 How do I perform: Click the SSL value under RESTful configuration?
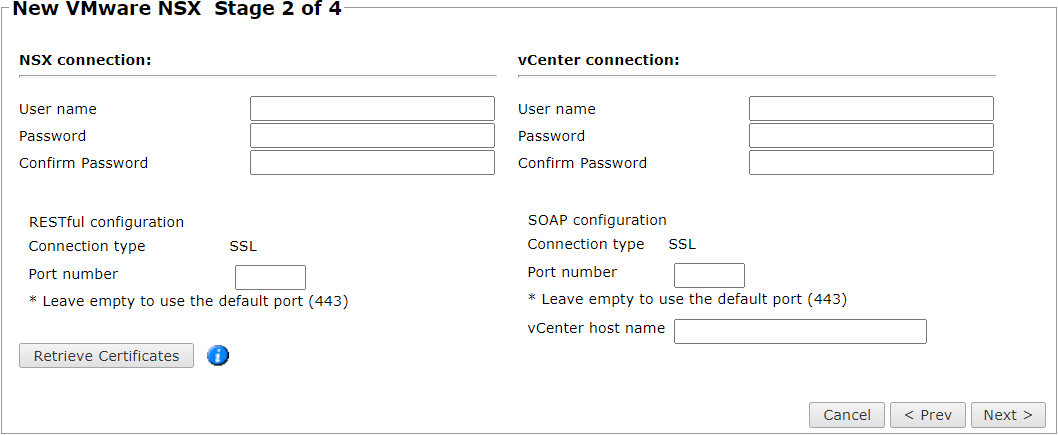(x=244, y=246)
